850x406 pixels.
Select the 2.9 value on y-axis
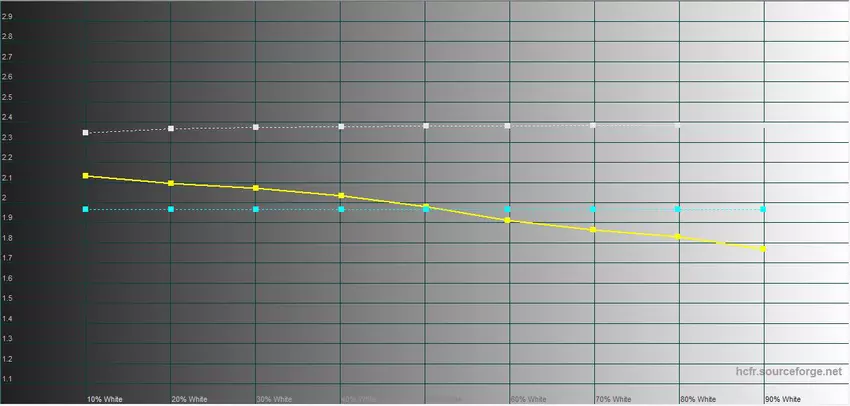[x=8, y=17]
